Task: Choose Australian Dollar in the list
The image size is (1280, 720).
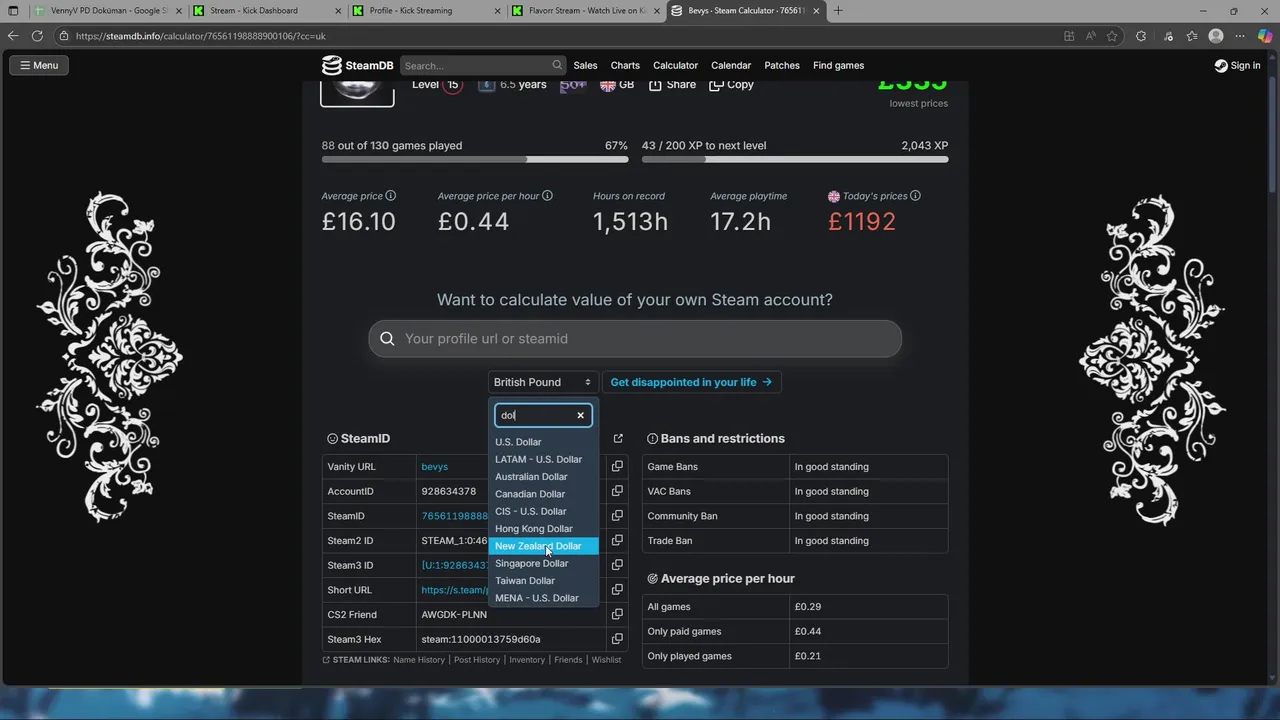Action: [x=543, y=477]
